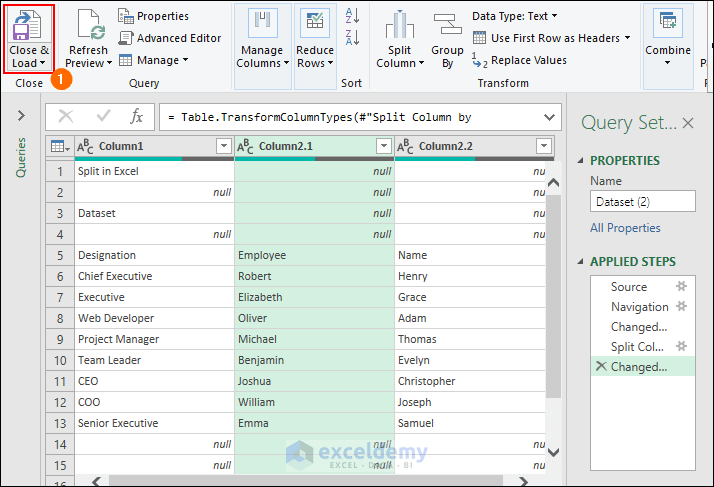Delete the selected Changed... step

601,366
